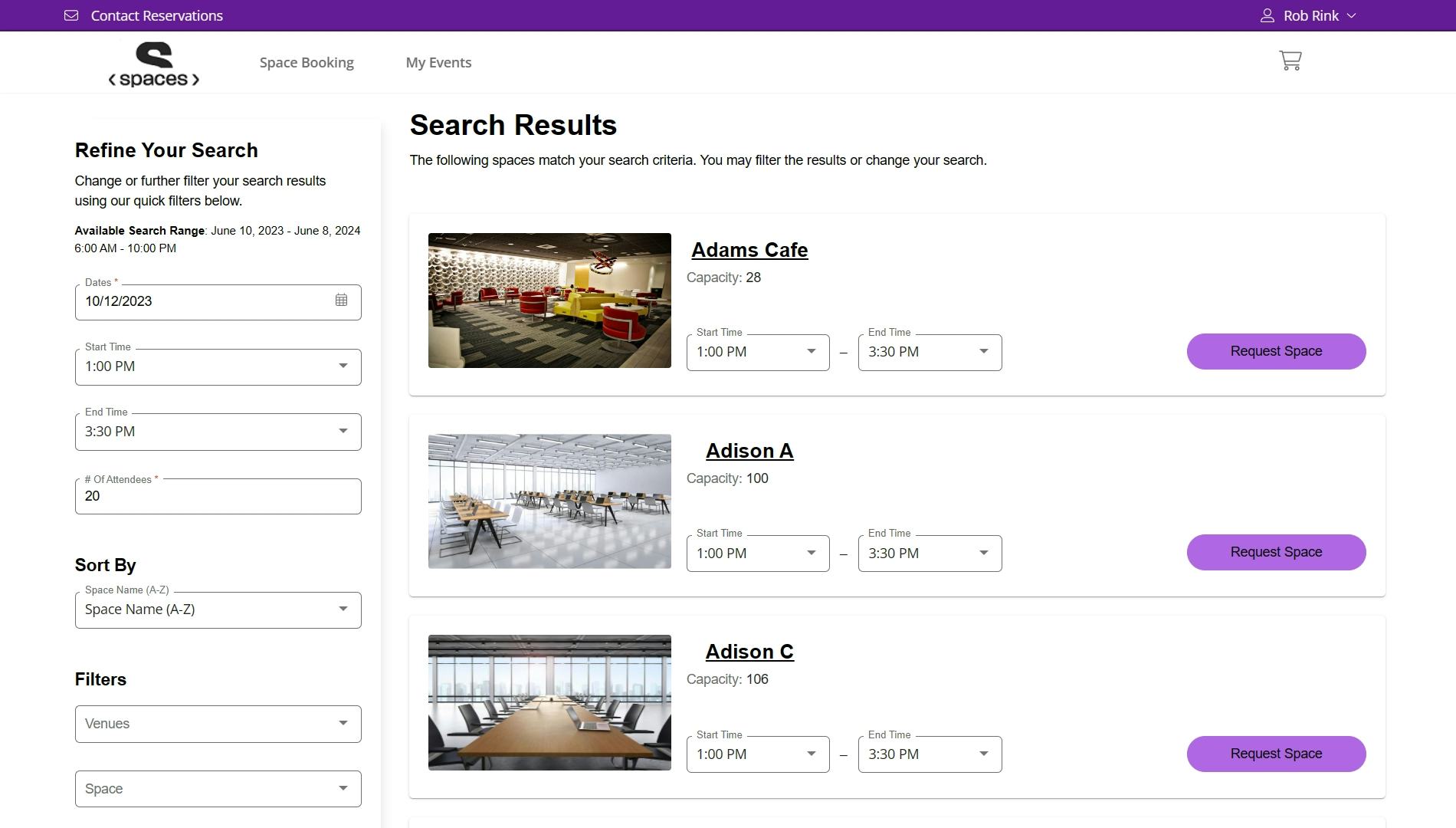This screenshot has height=828, width=1456.
Task: Click the Adison C photo thumbnail
Action: 549,702
